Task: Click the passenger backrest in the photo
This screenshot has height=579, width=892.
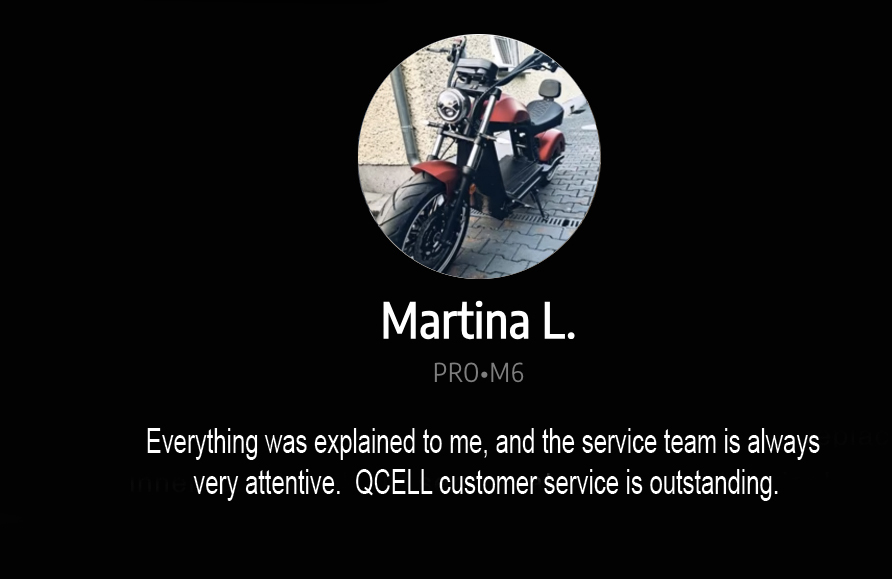Action: coord(550,88)
